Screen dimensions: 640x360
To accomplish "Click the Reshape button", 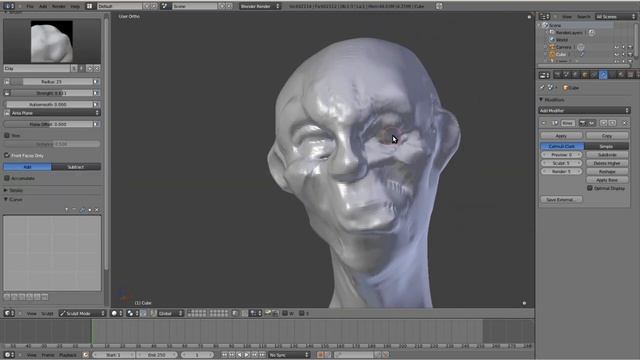I will (x=607, y=172).
